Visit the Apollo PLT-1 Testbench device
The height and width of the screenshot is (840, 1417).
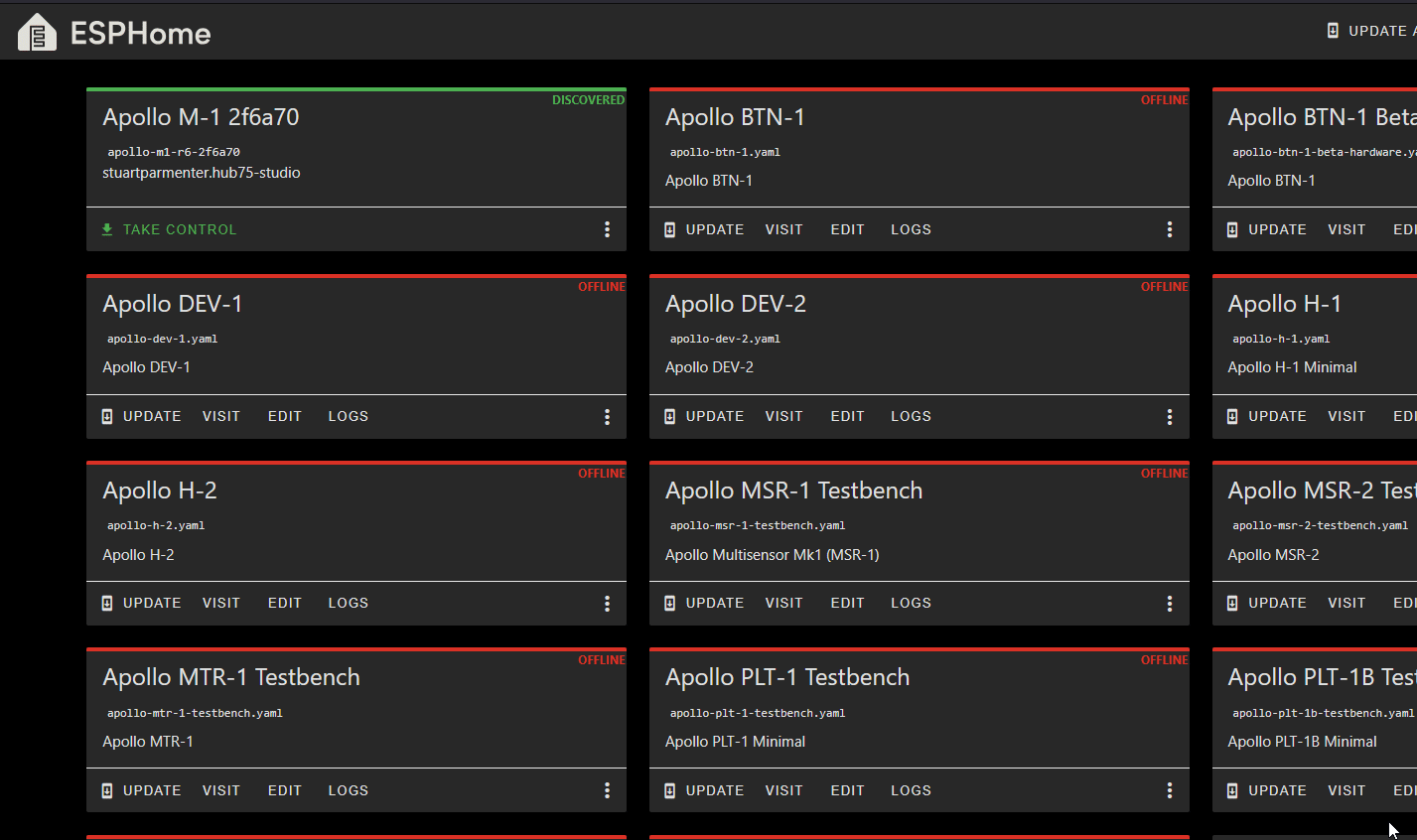coord(783,790)
